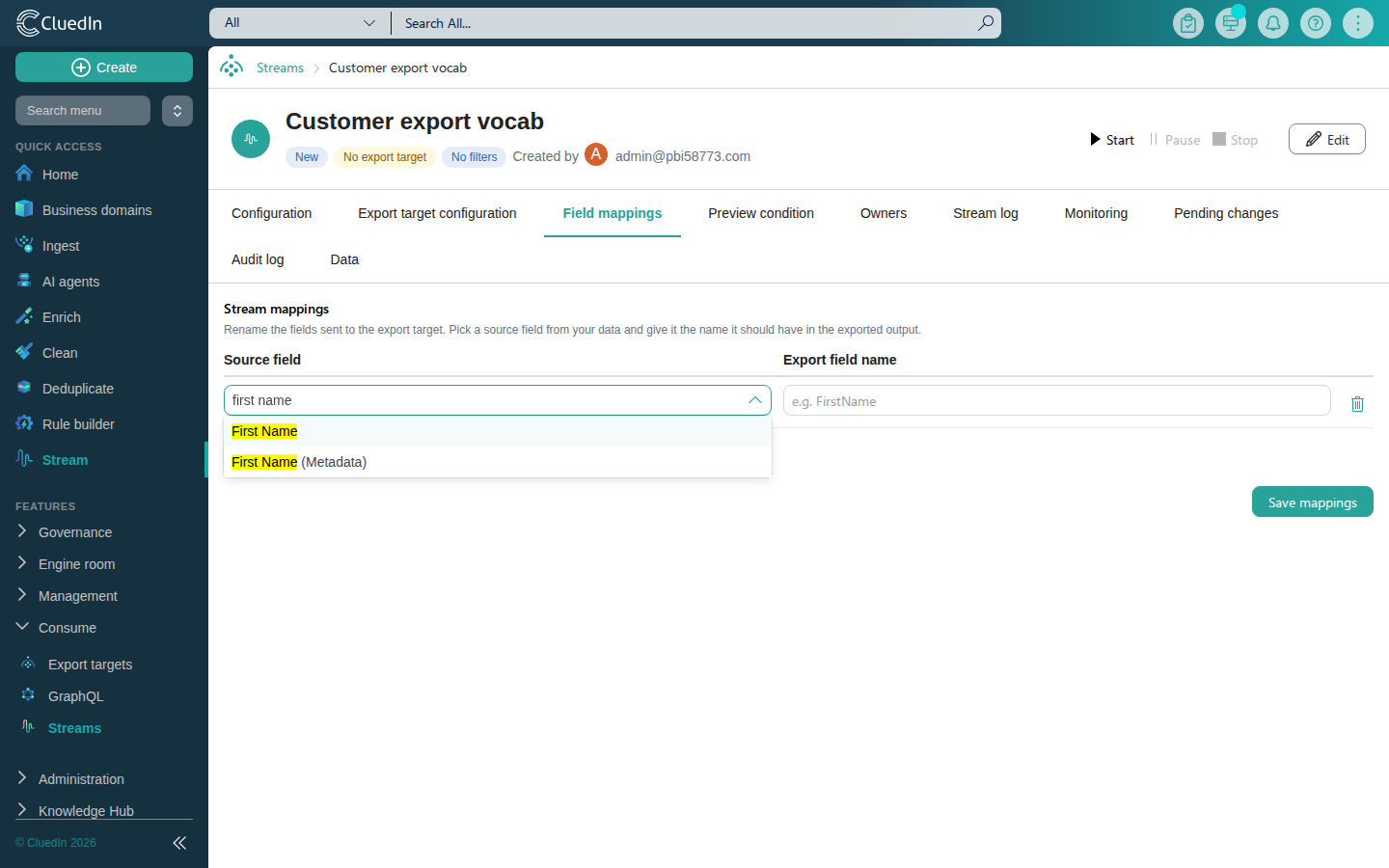Image resolution: width=1389 pixels, height=868 pixels.
Task: Delete the mapping row with trash icon
Action: [1357, 404]
